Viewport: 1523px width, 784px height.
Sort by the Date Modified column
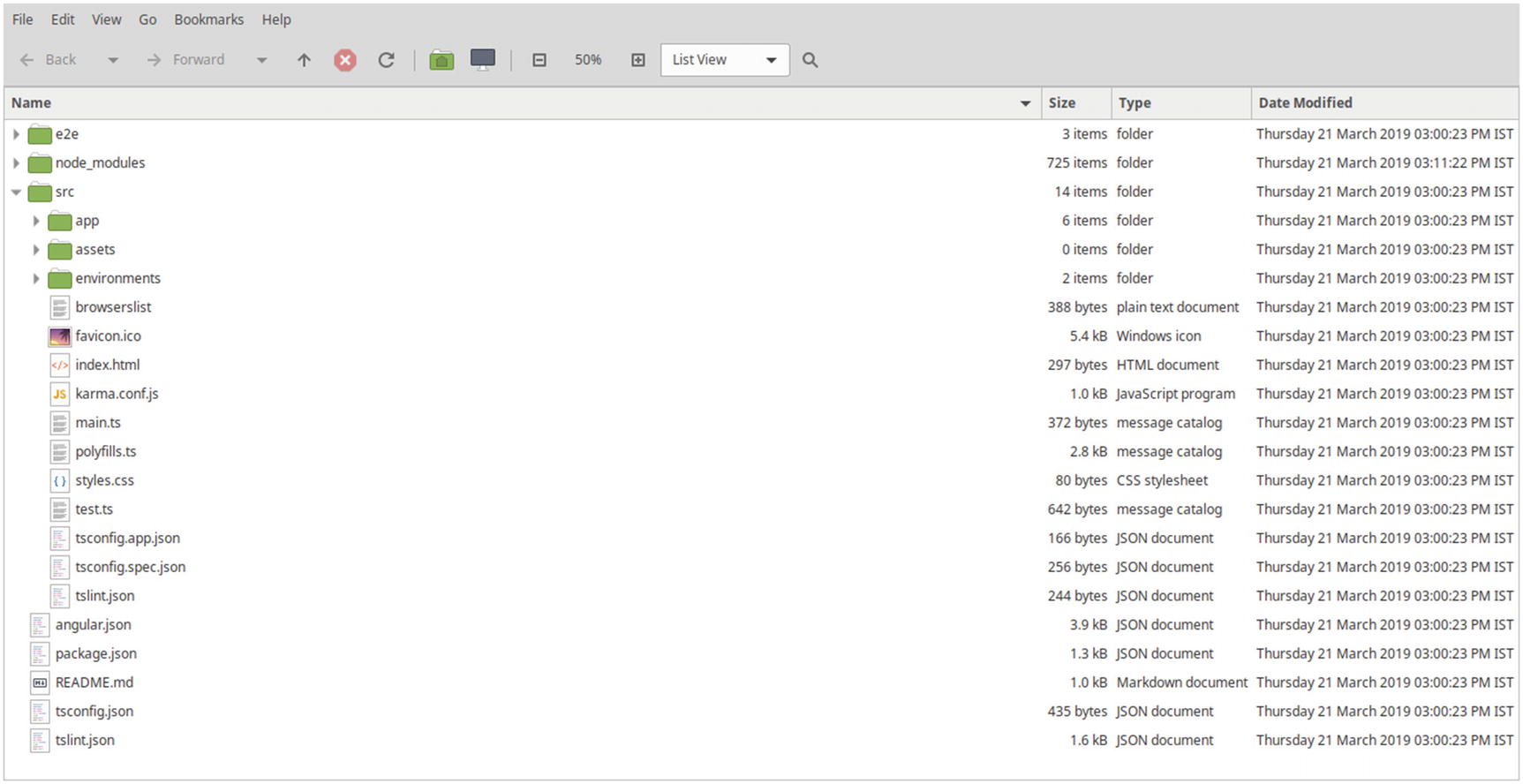[1305, 103]
